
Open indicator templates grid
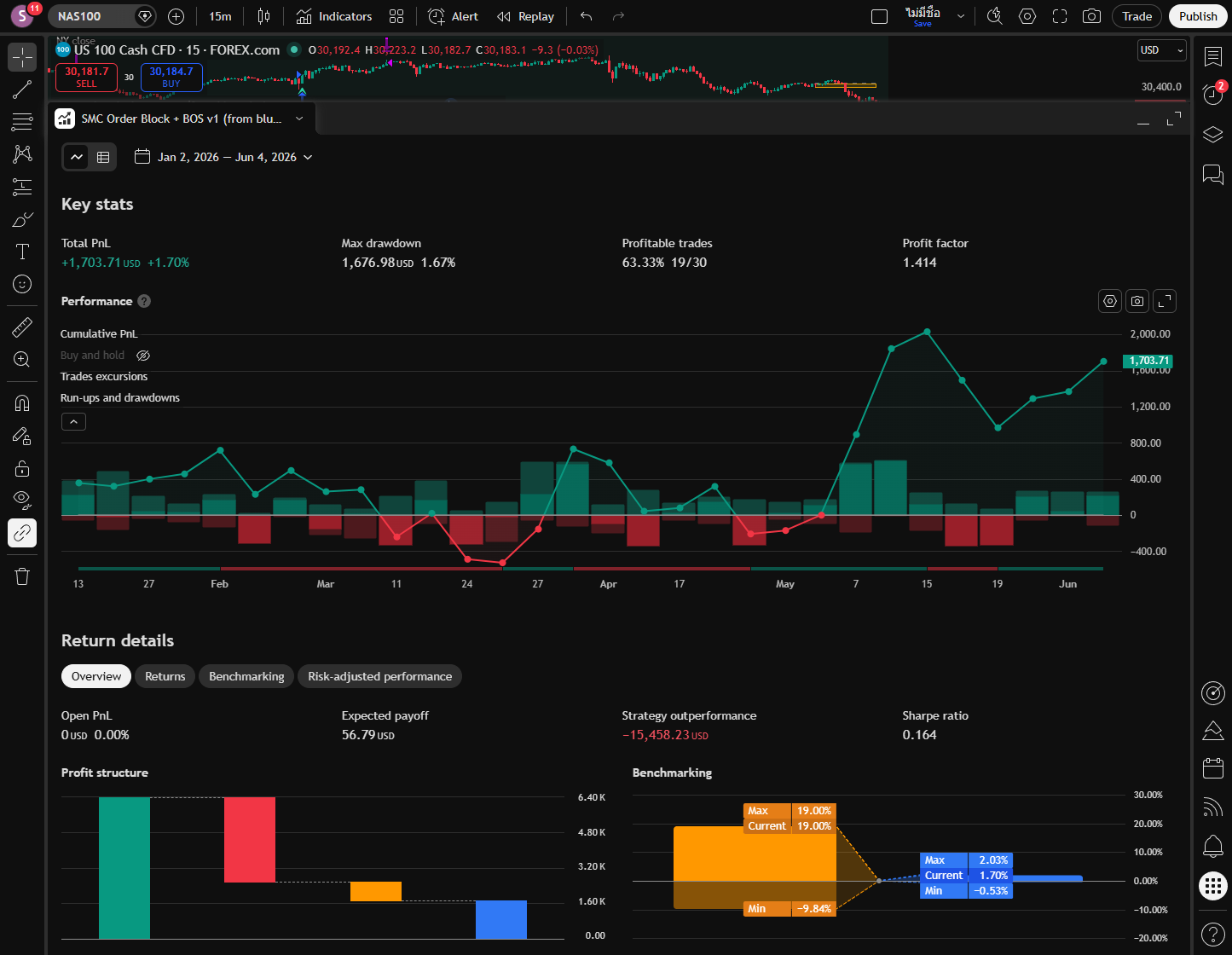click(396, 16)
